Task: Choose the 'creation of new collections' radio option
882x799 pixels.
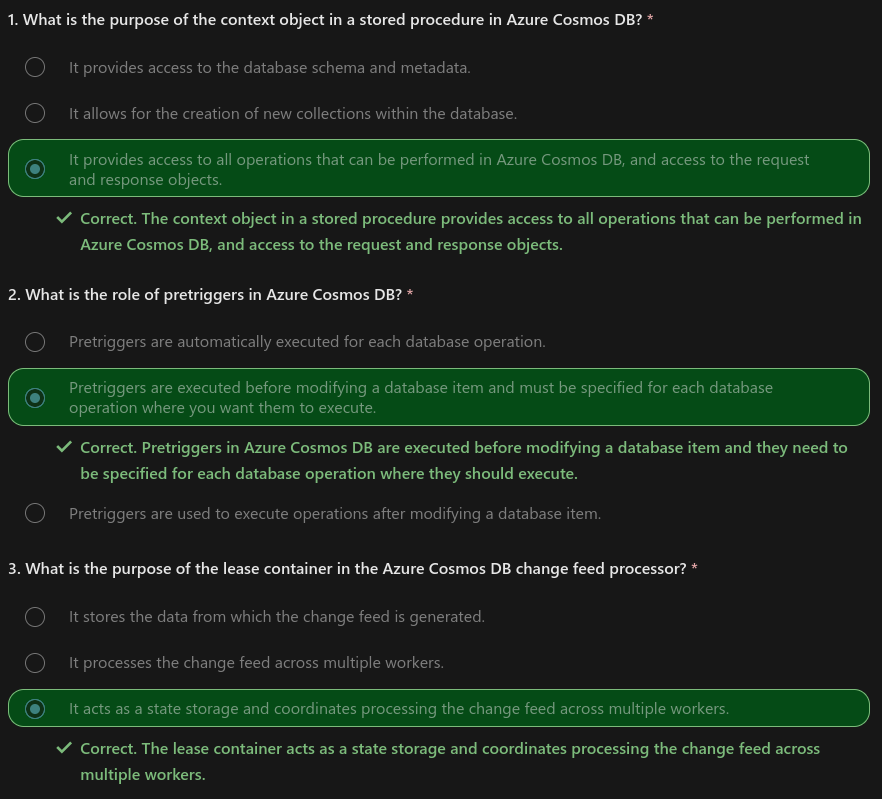Action: click(x=35, y=114)
